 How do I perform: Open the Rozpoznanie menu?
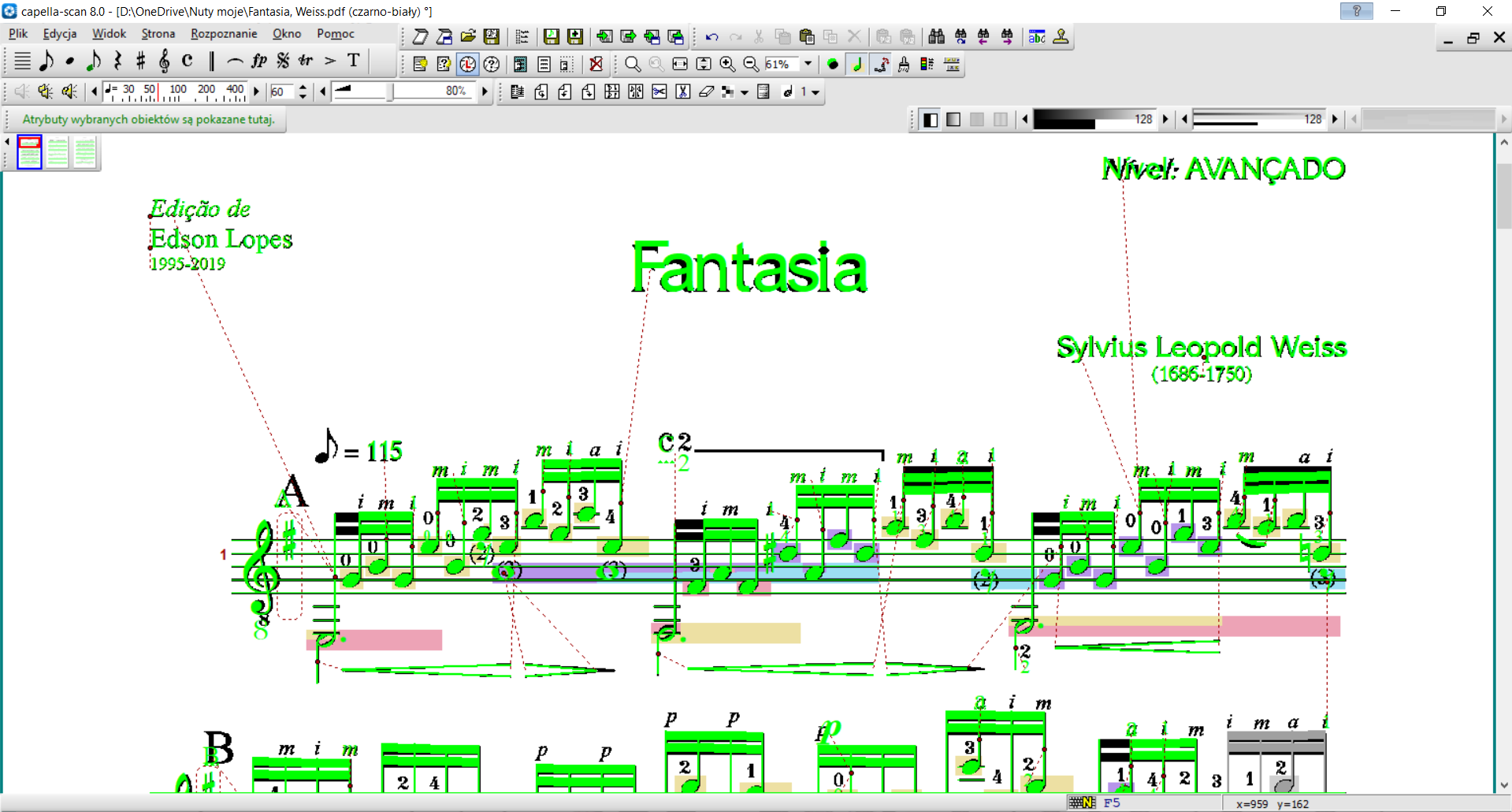click(x=224, y=34)
